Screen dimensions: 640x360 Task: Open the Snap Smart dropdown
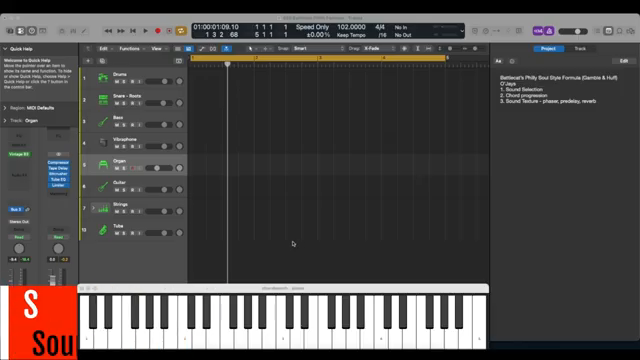pyautogui.click(x=318, y=49)
